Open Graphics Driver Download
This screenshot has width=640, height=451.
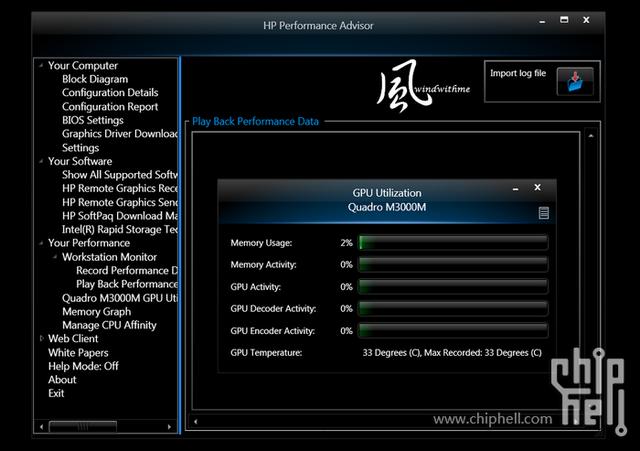[x=120, y=134]
